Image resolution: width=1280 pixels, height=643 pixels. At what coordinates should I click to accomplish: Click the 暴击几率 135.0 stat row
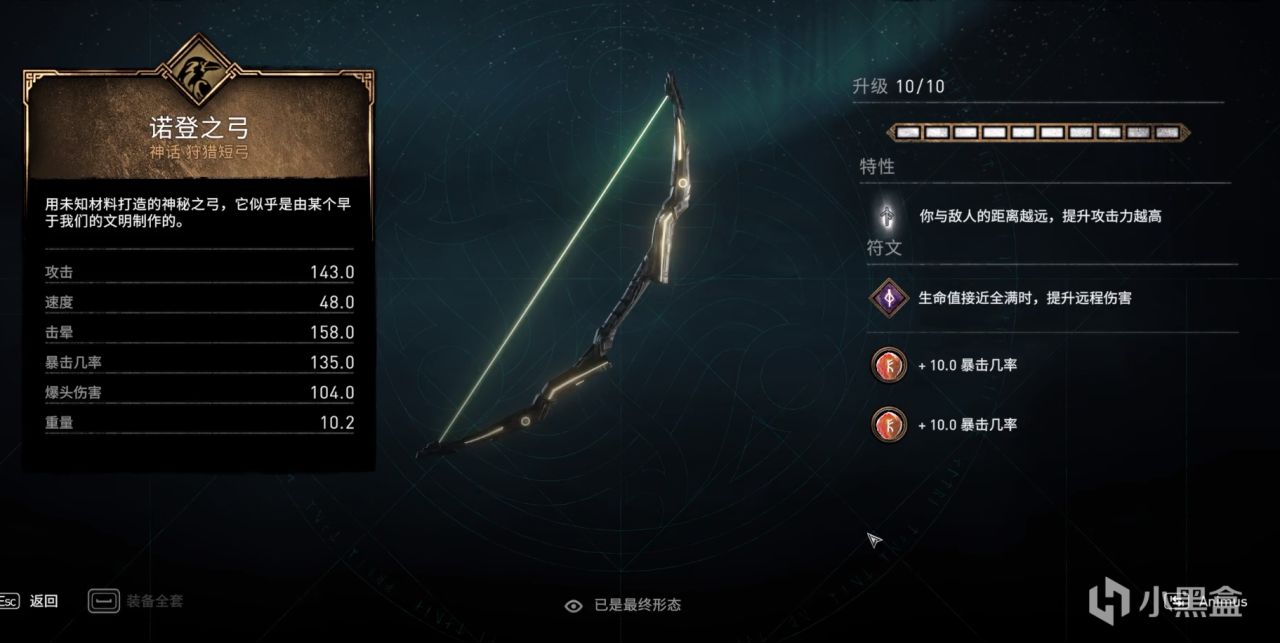[x=199, y=362]
